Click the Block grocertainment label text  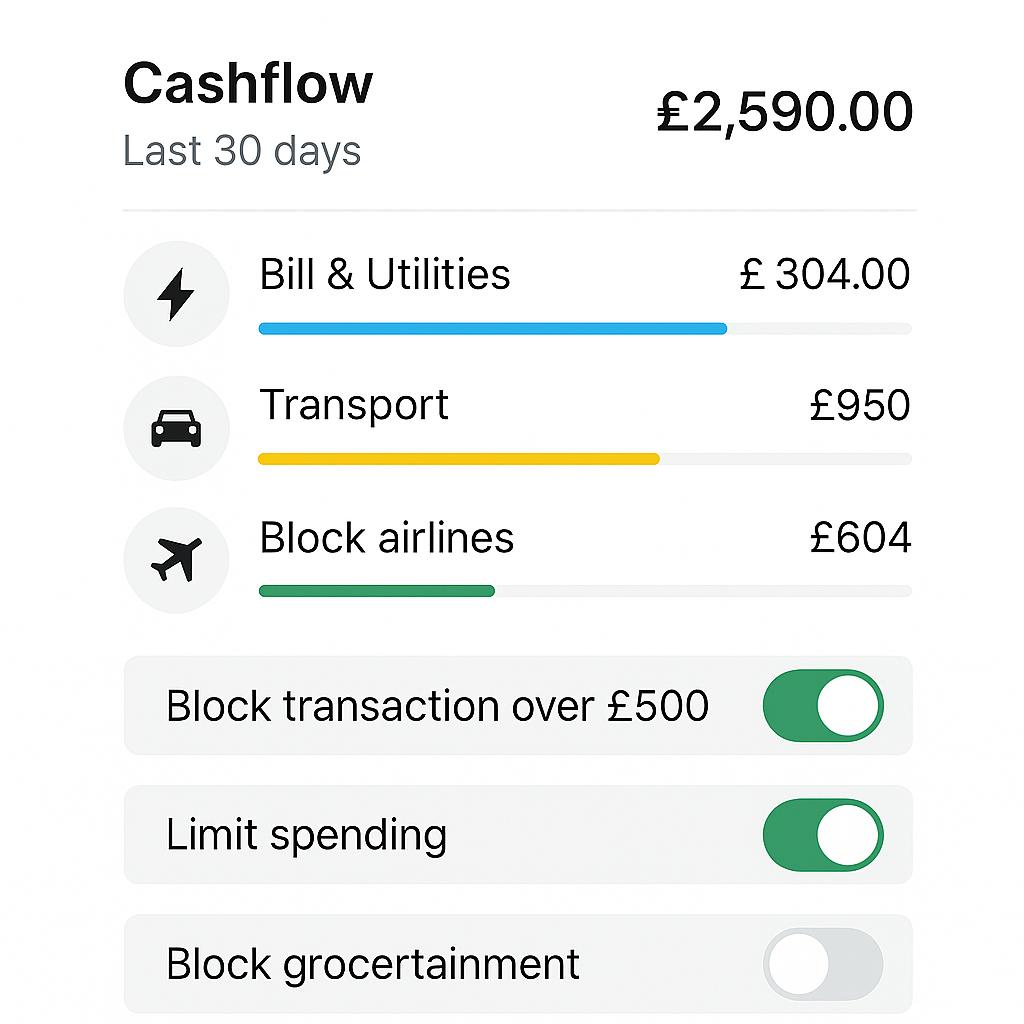tap(372, 964)
